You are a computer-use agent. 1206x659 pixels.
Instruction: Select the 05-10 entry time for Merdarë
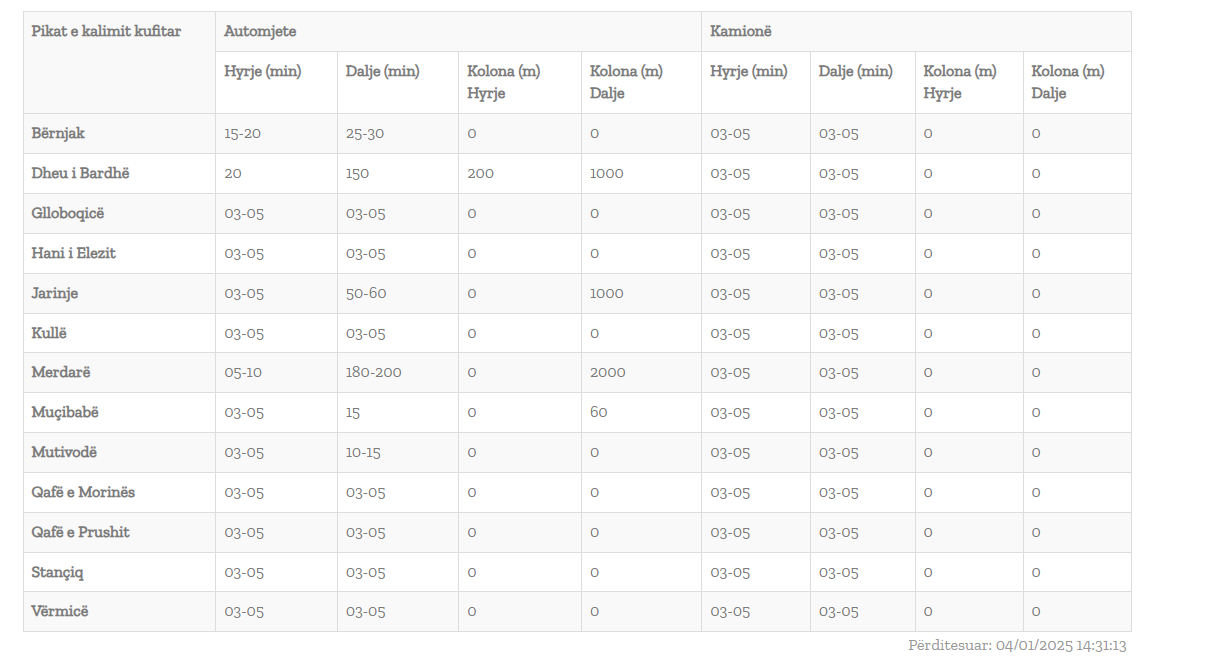pos(243,372)
